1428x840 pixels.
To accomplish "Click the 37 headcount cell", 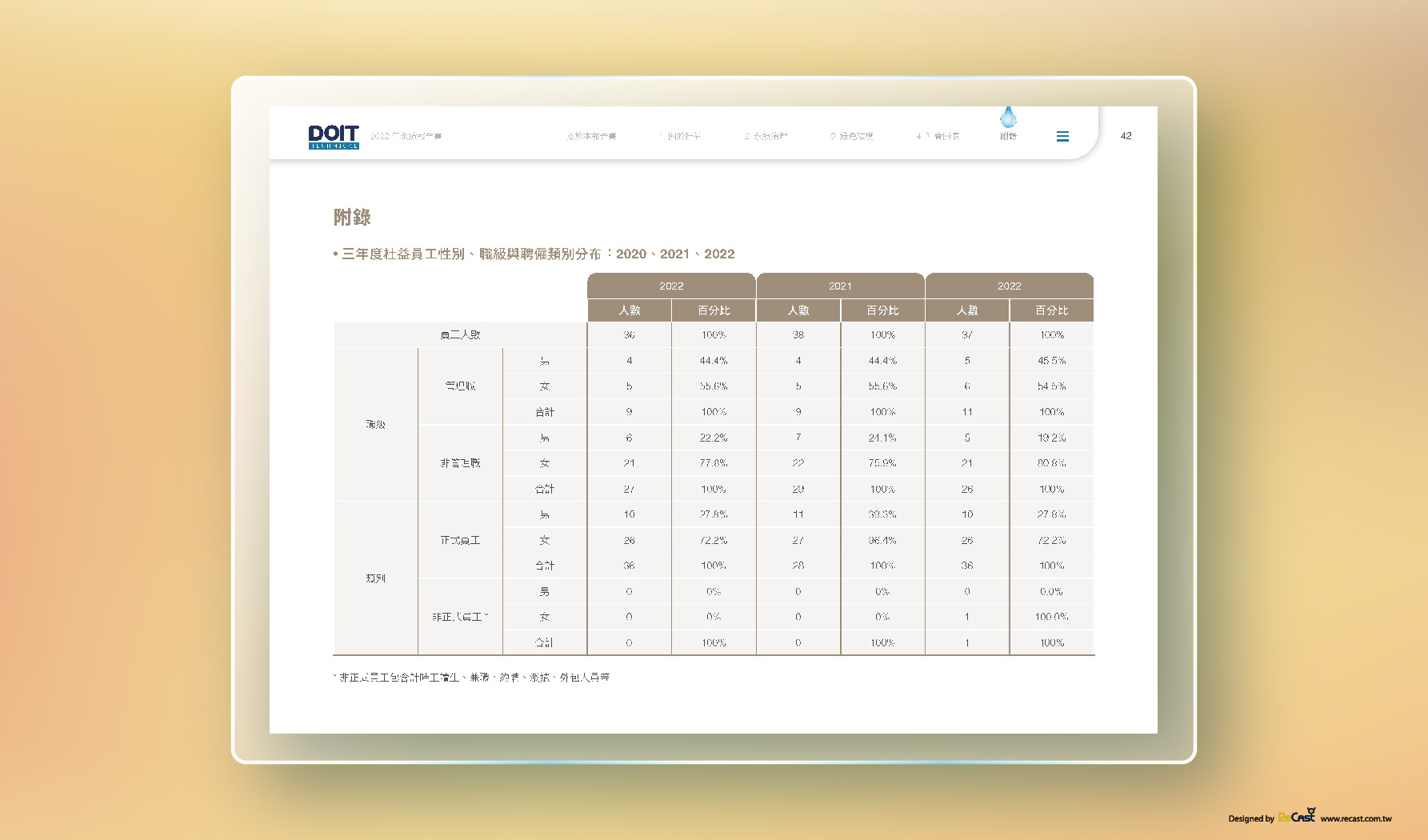I will (967, 334).
